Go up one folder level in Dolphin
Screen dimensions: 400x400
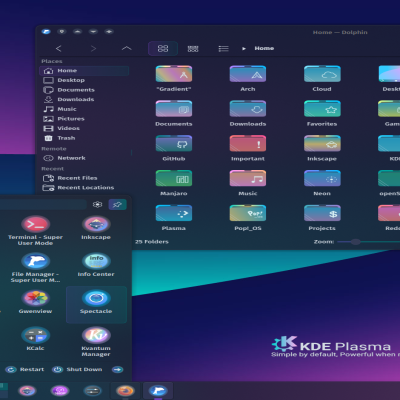click(127, 49)
